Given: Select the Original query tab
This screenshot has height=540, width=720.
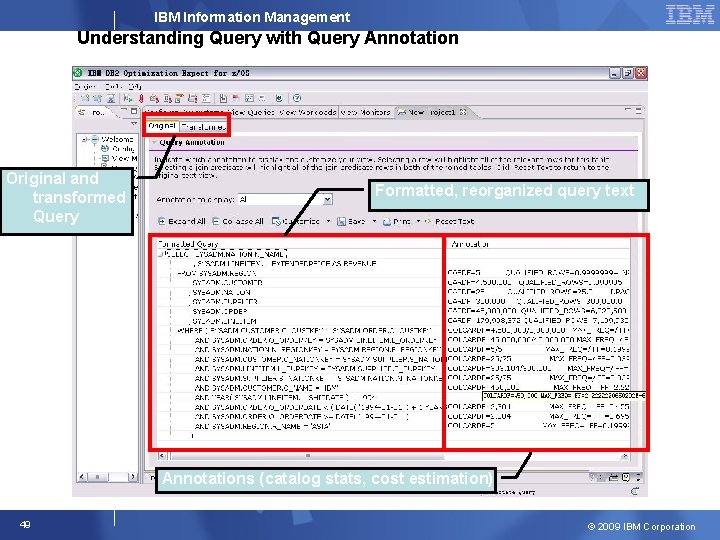Looking at the screenshot, I should click(162, 125).
